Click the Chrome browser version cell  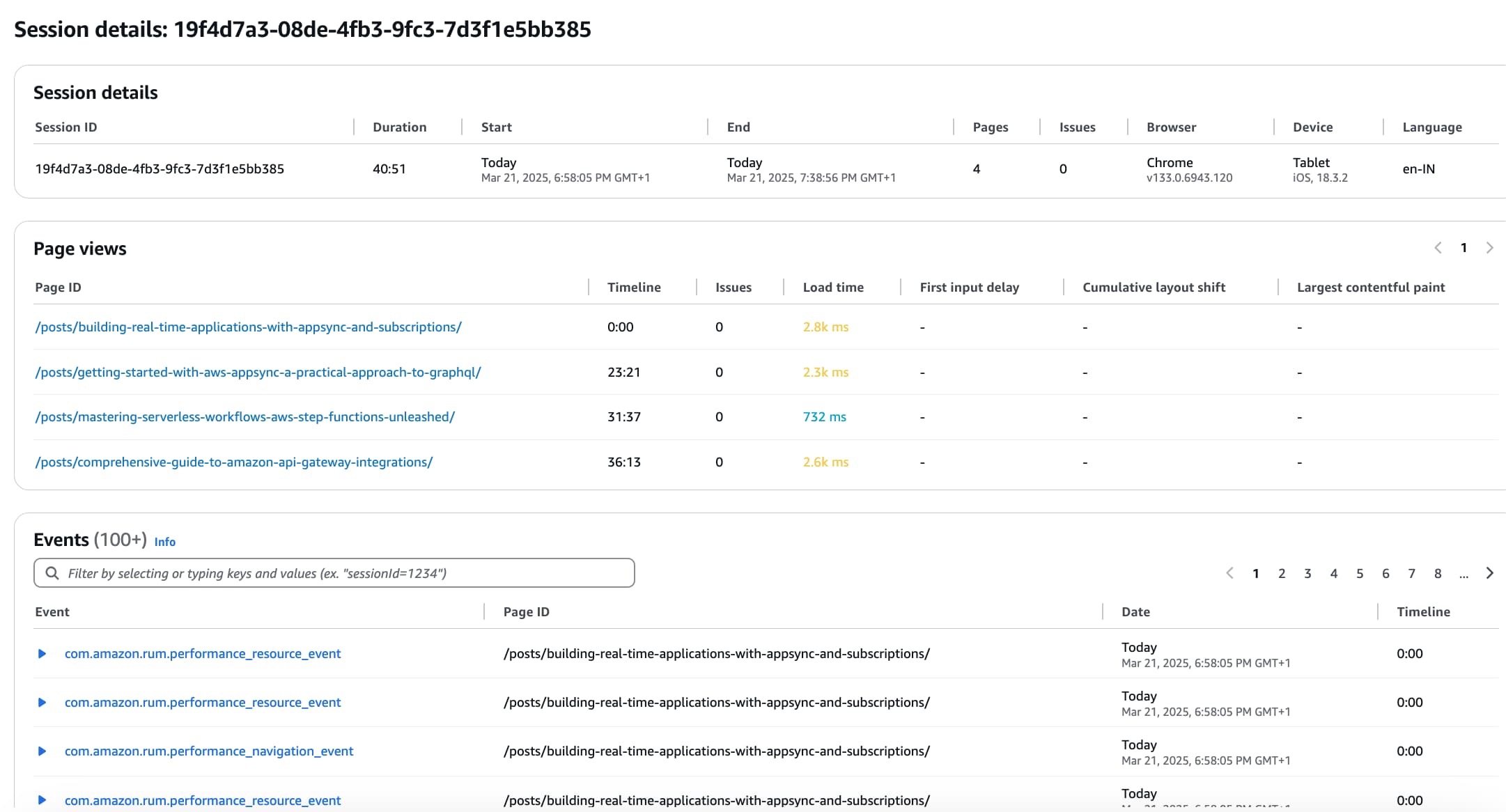pos(1190,170)
